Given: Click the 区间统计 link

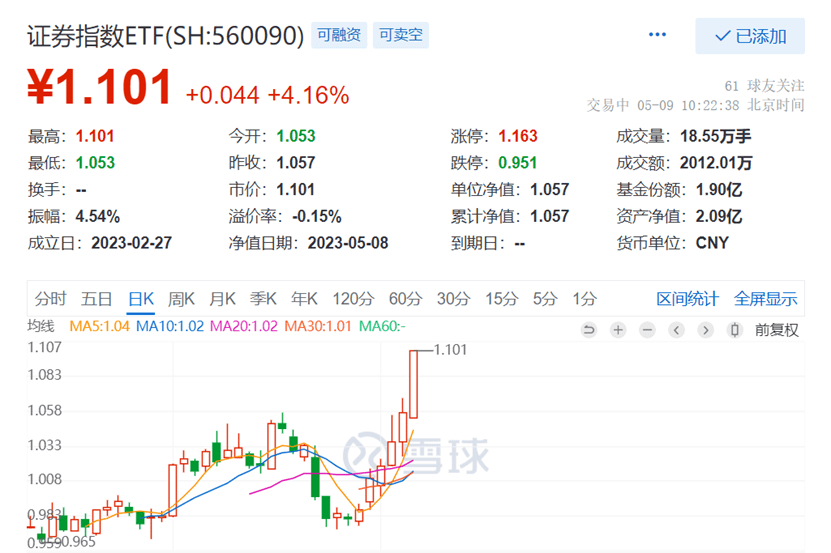Looking at the screenshot, I should tap(687, 298).
